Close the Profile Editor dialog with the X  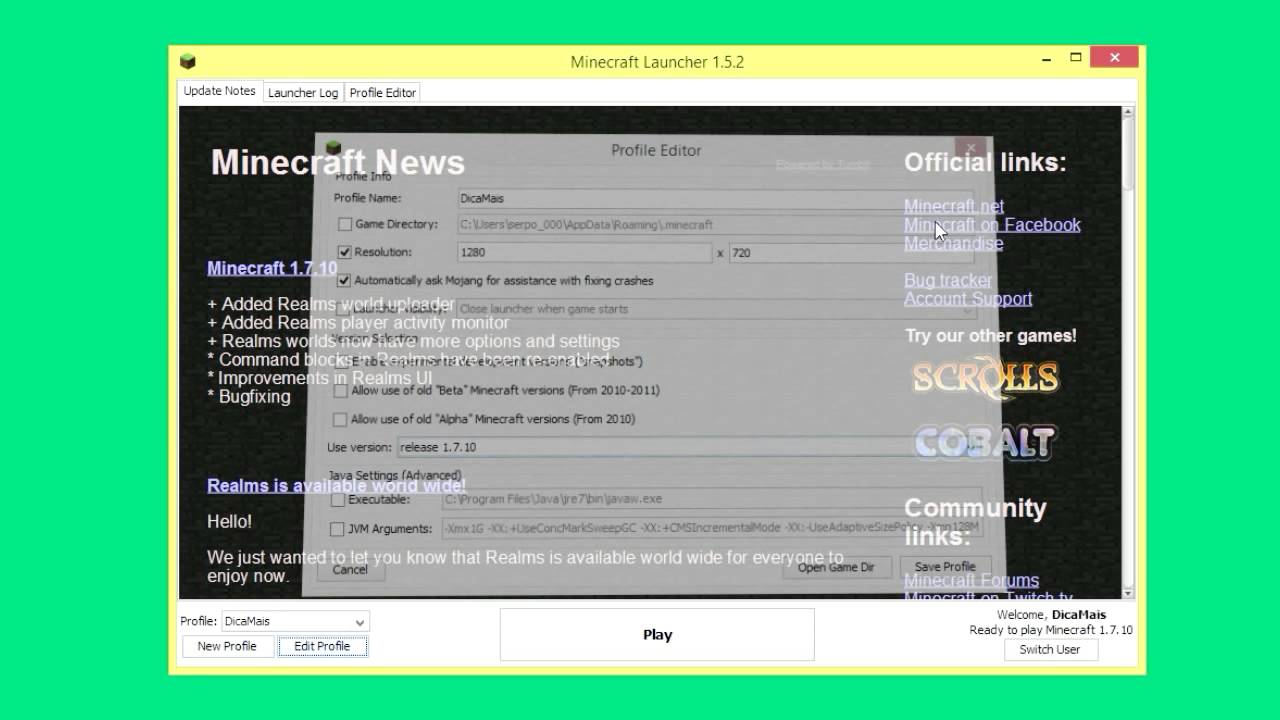(x=970, y=148)
